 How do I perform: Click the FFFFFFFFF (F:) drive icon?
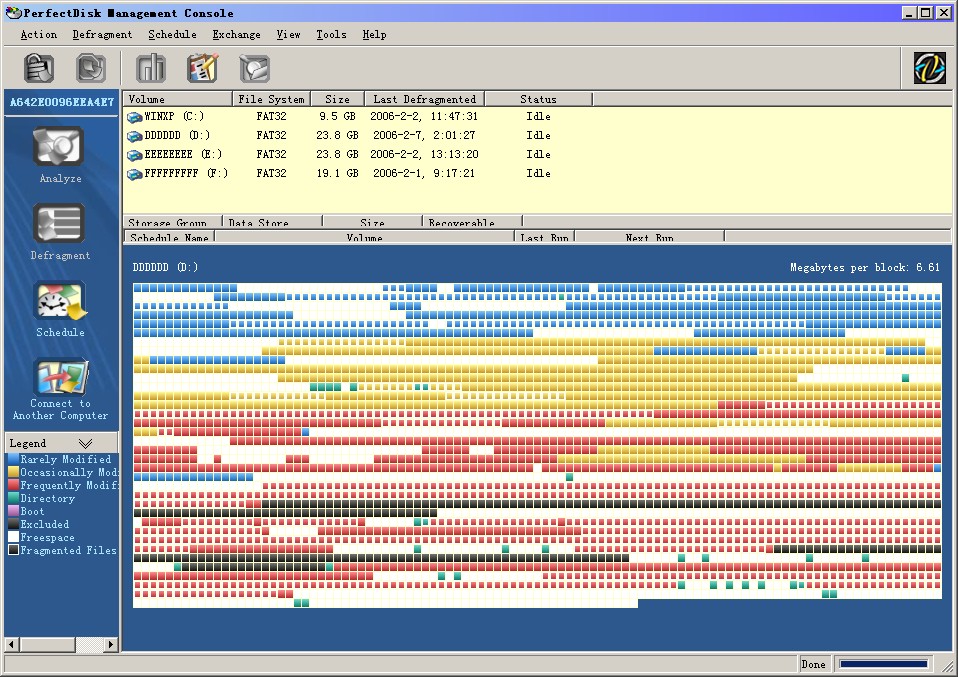(134, 174)
